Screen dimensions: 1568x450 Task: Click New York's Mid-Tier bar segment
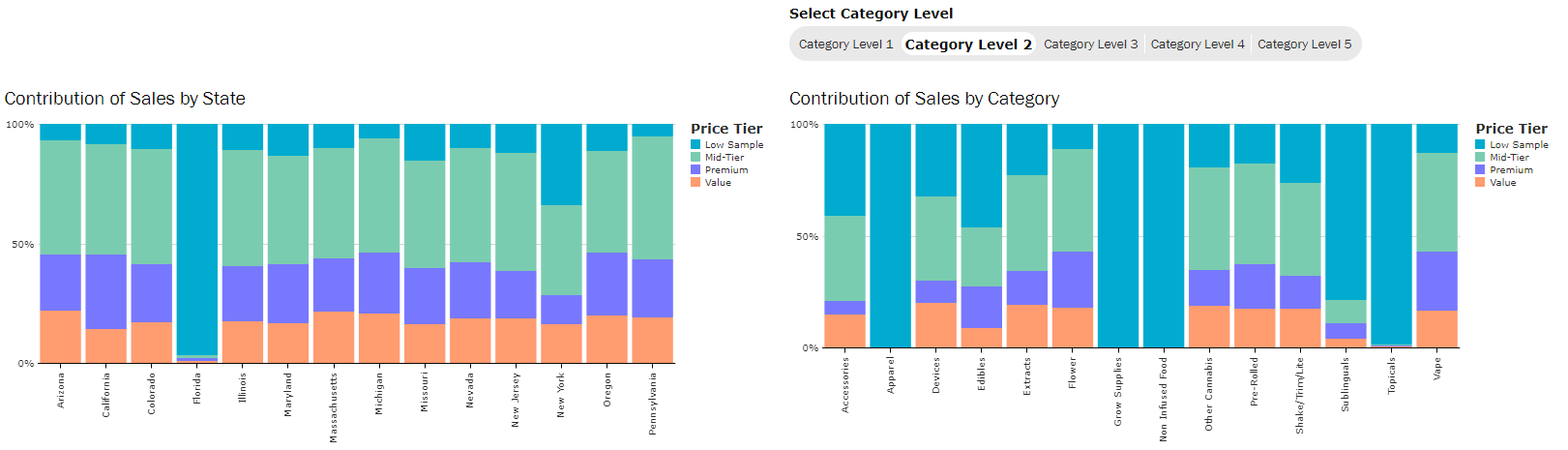coord(561,250)
